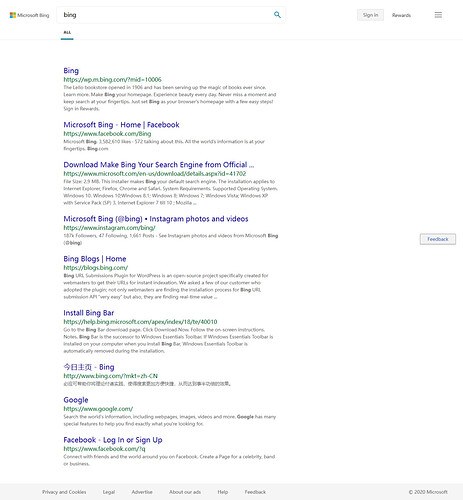Open 'About our ads' footer link

(x=185, y=492)
